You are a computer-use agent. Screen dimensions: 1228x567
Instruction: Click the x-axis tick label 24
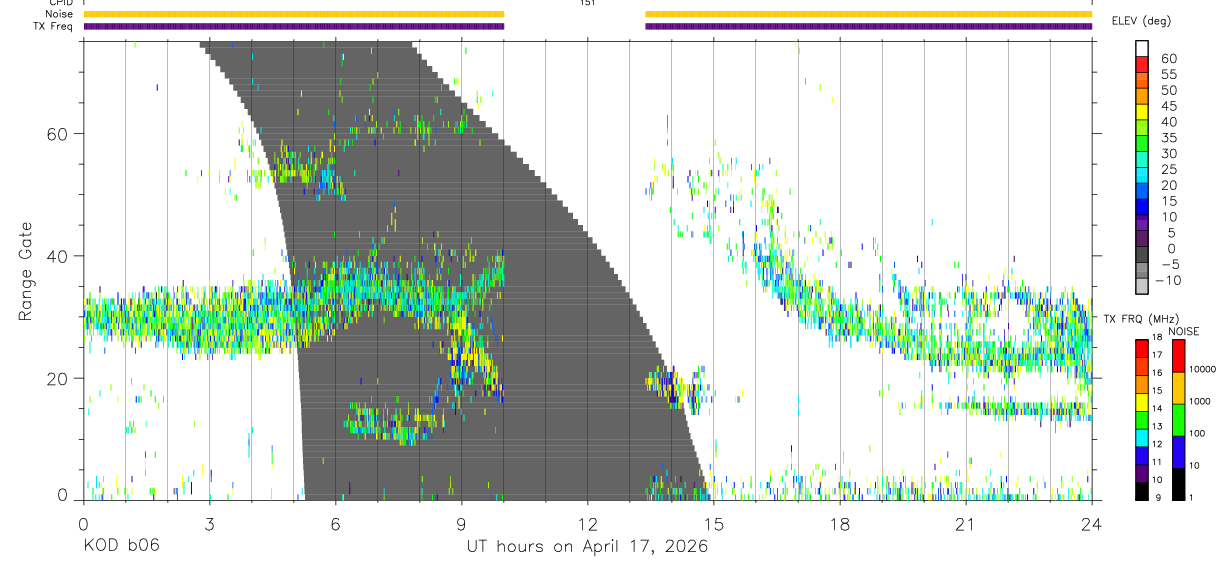(1091, 523)
